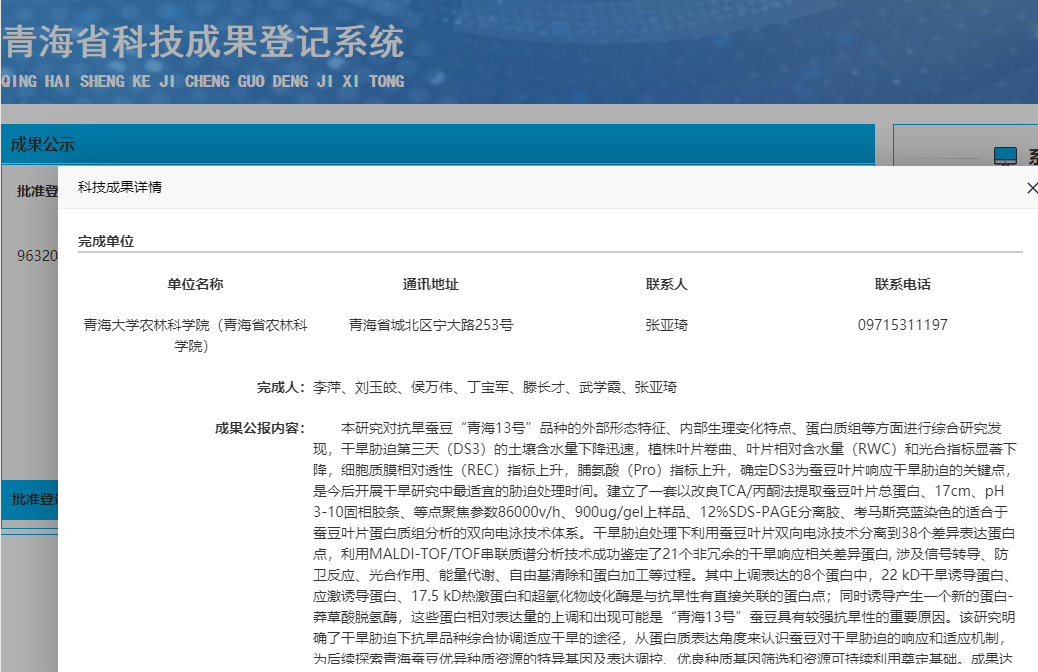This screenshot has width=1038, height=672.
Task: Click the 青海省科技成果登记系统 site title
Action: pyautogui.click(x=203, y=42)
